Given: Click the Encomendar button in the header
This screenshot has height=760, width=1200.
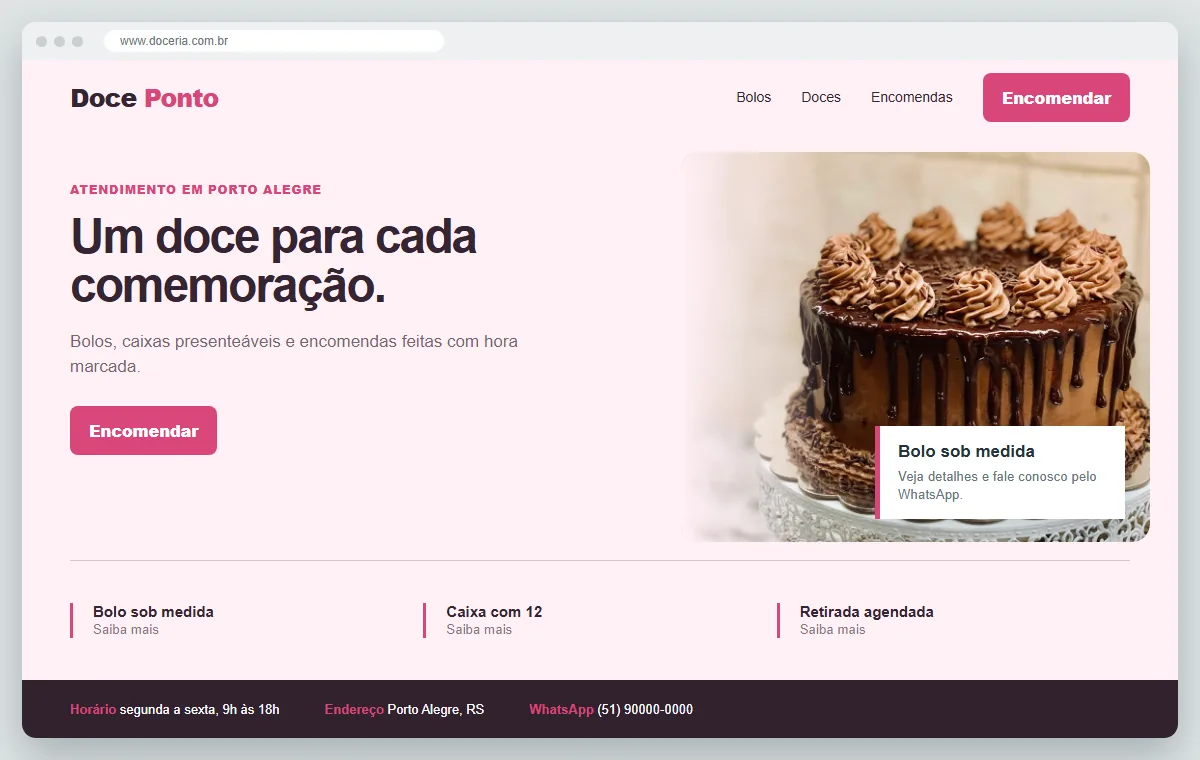Looking at the screenshot, I should 1056,98.
